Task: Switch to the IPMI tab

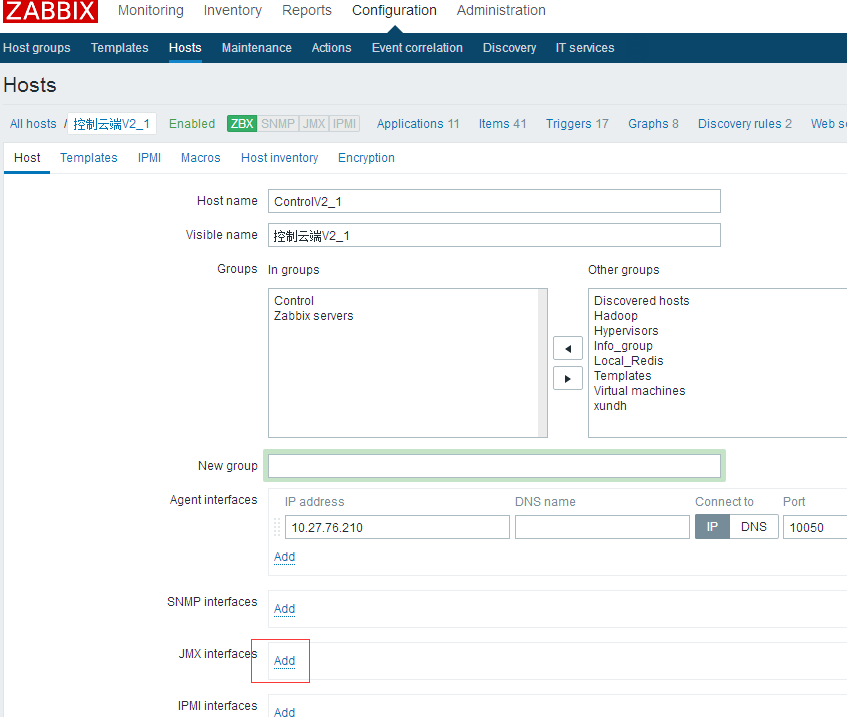Action: click(149, 158)
